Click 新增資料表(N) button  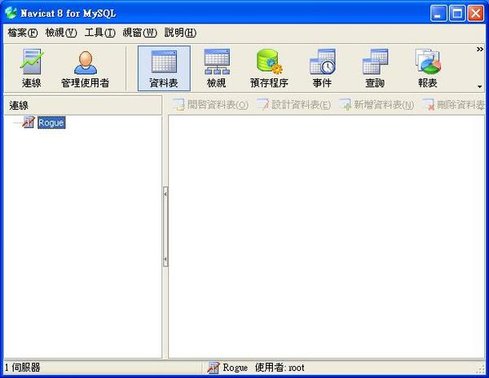coord(377,105)
